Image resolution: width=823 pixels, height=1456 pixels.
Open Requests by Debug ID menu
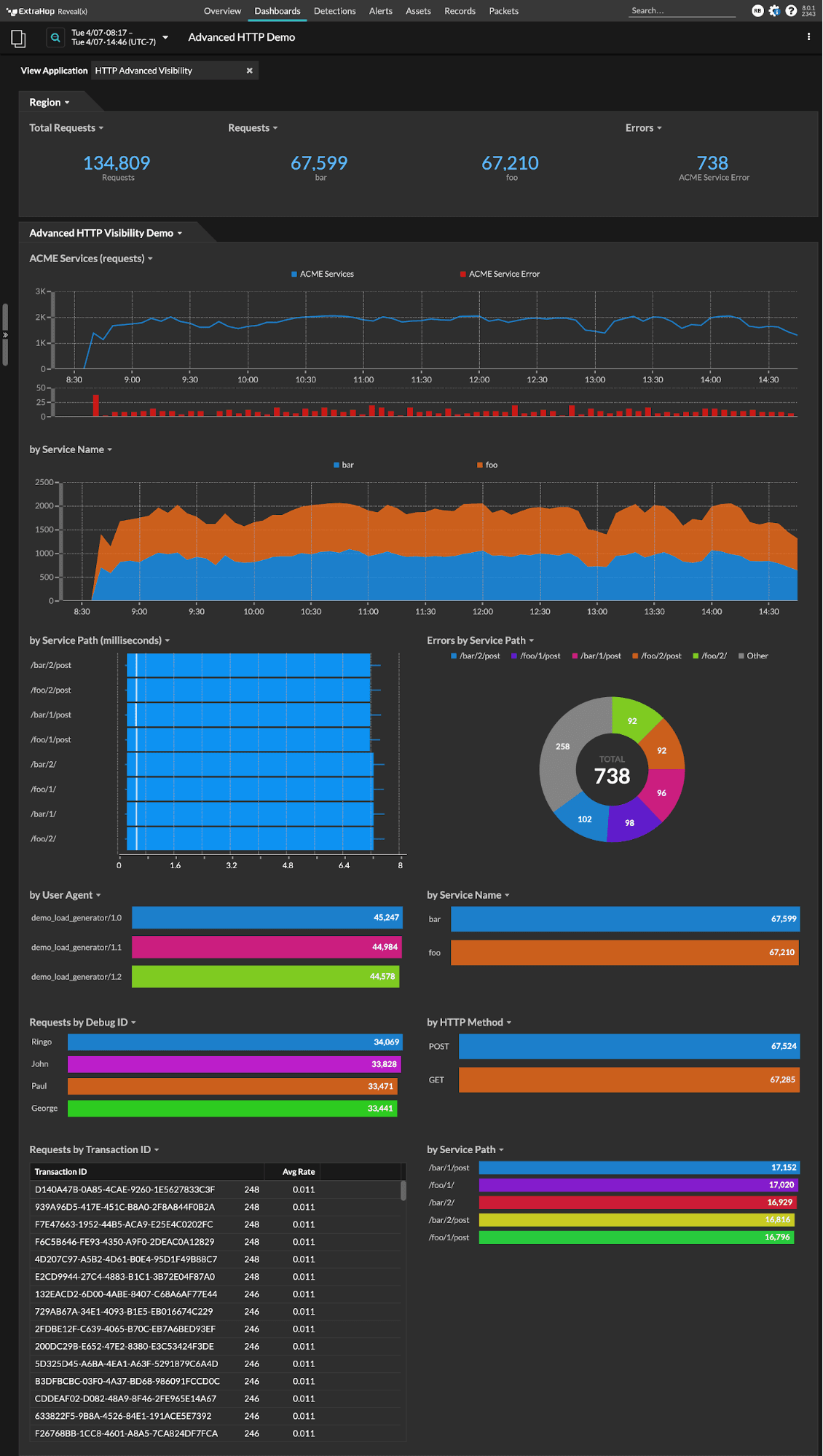click(82, 1023)
